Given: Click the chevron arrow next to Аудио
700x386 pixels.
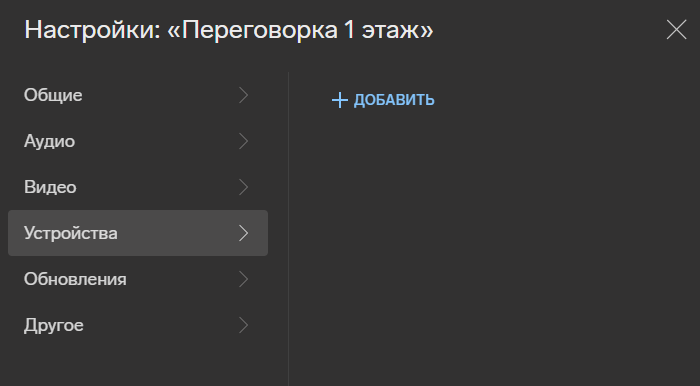Looking at the screenshot, I should [x=243, y=141].
